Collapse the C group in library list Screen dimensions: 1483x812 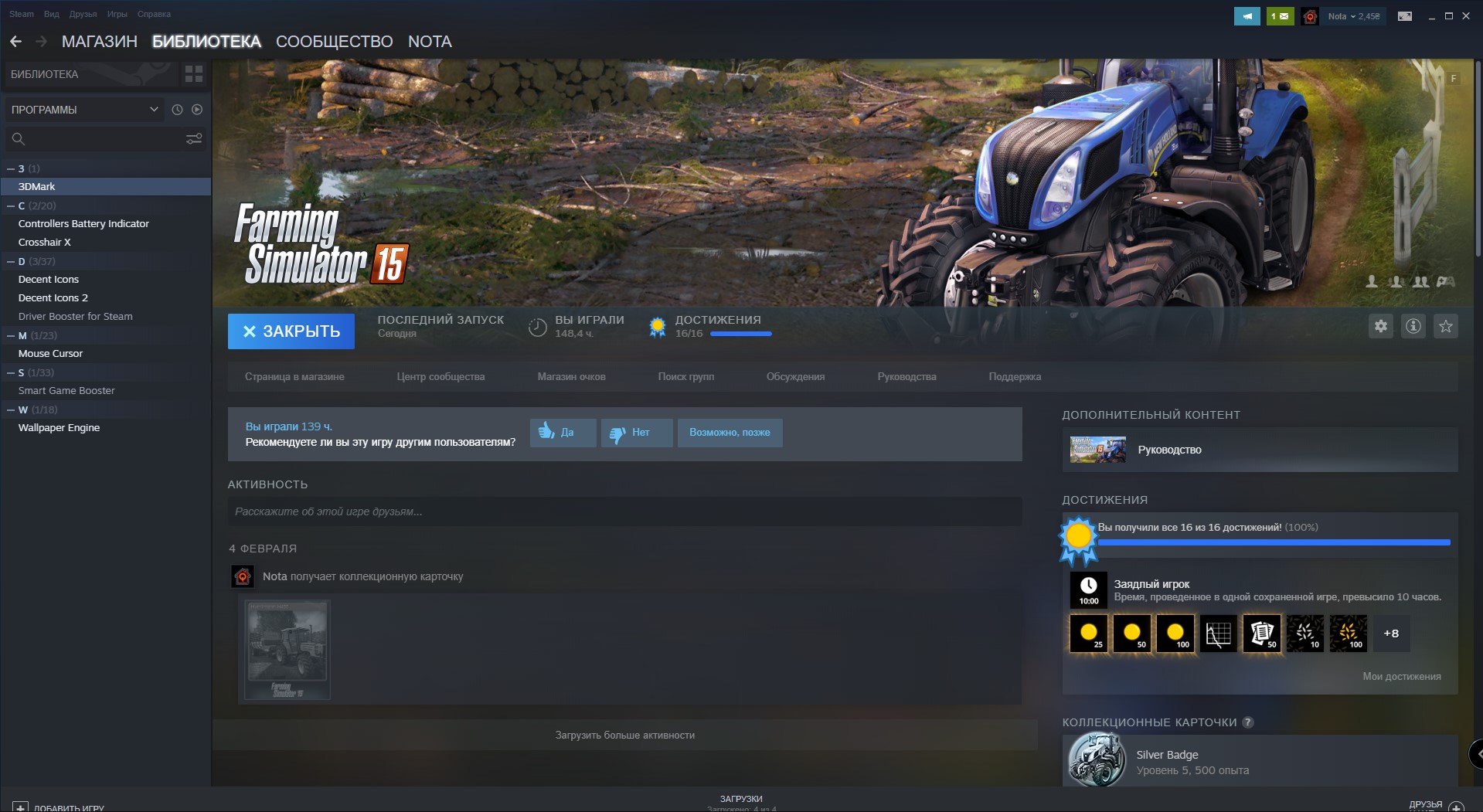11,206
